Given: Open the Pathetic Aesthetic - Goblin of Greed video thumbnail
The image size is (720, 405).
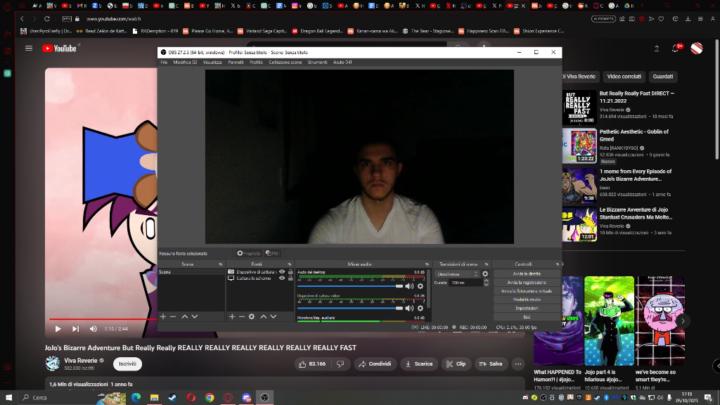Looking at the screenshot, I should [579, 146].
